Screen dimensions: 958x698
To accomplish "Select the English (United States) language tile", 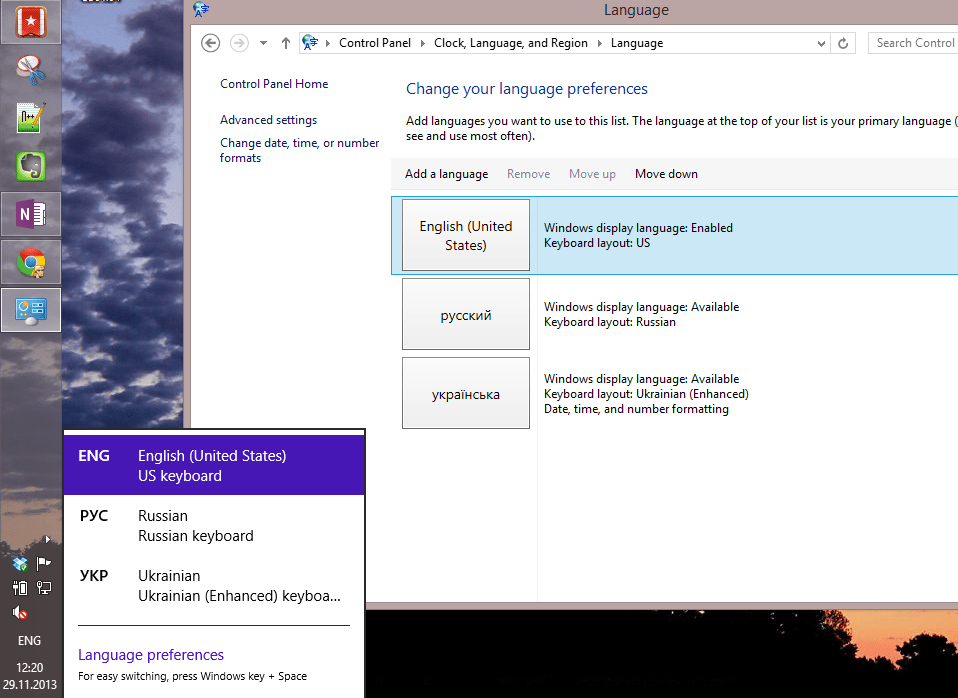I will 466,235.
